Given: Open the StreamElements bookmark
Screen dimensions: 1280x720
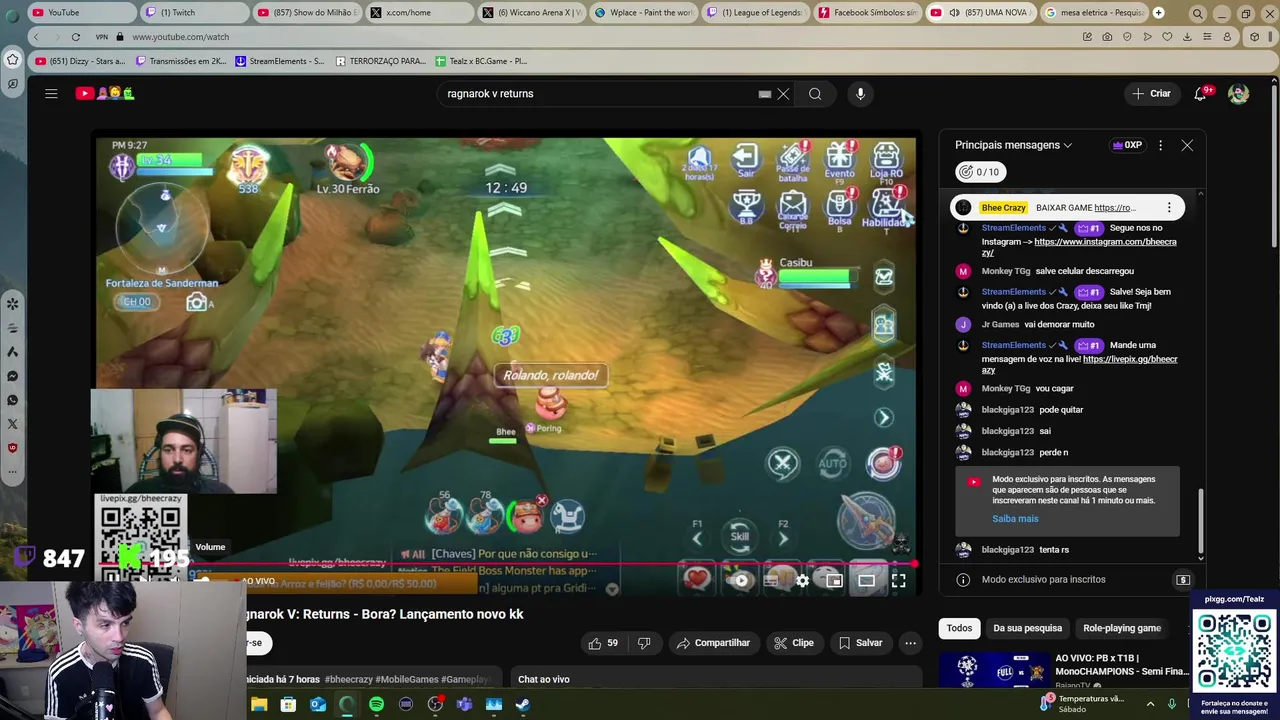Looking at the screenshot, I should (279, 61).
